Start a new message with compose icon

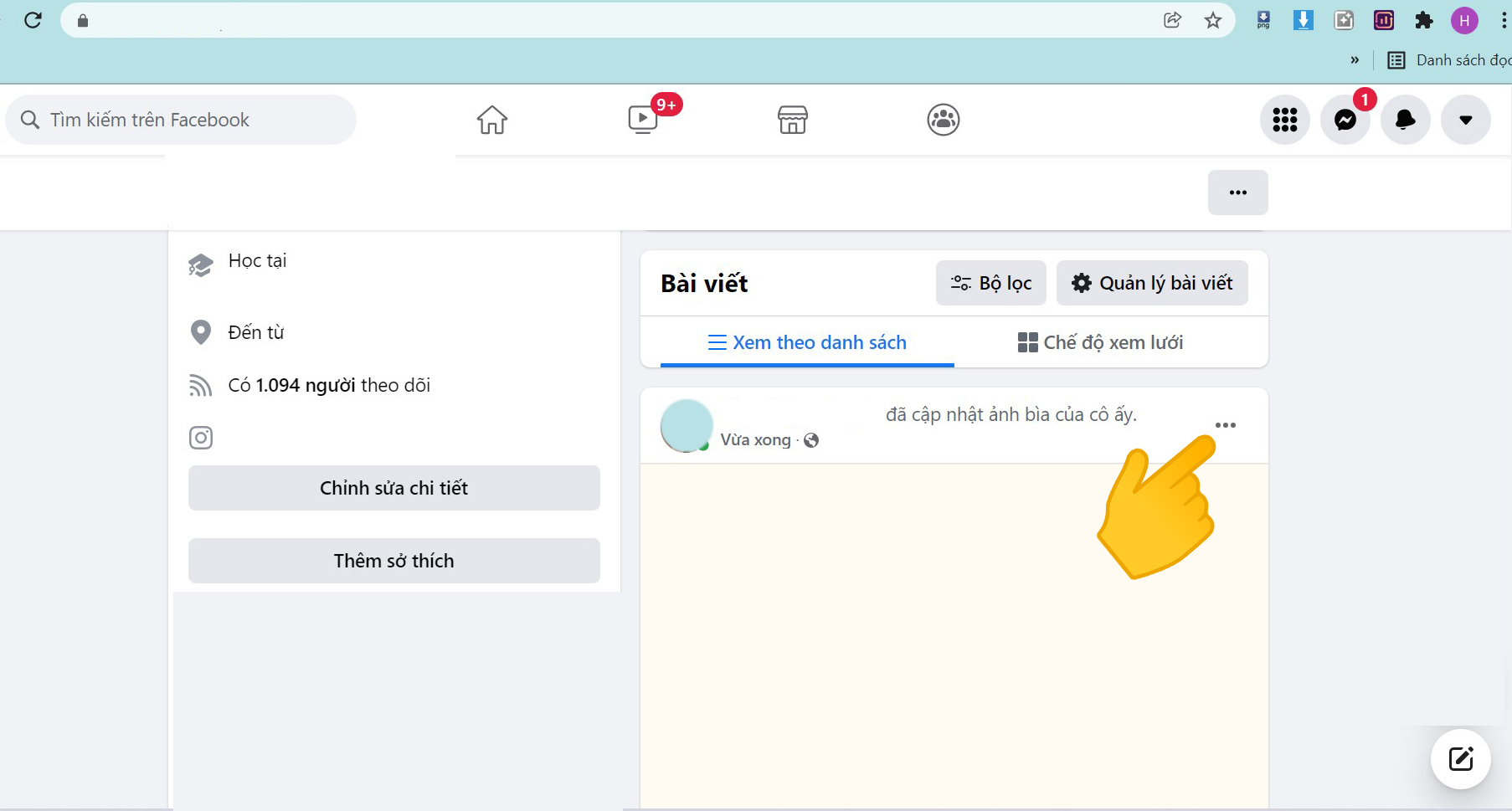[x=1460, y=759]
